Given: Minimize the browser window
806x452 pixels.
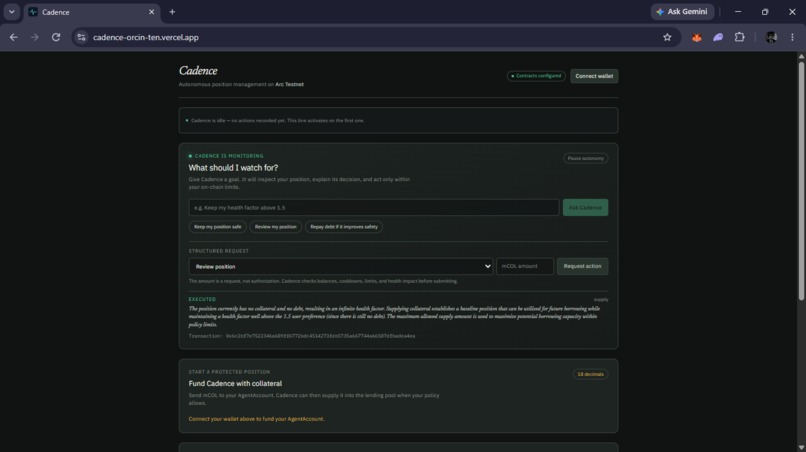Looking at the screenshot, I should tap(738, 12).
